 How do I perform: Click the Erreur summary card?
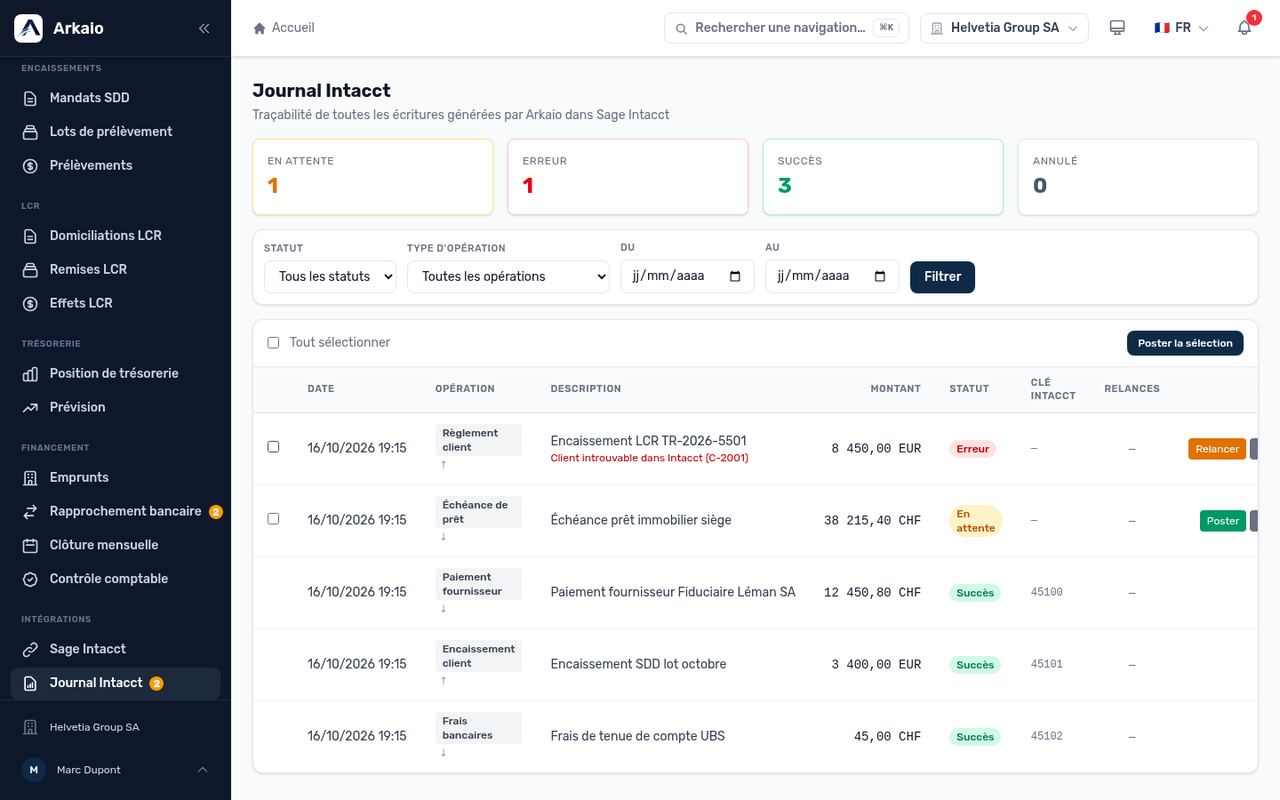pyautogui.click(x=628, y=177)
